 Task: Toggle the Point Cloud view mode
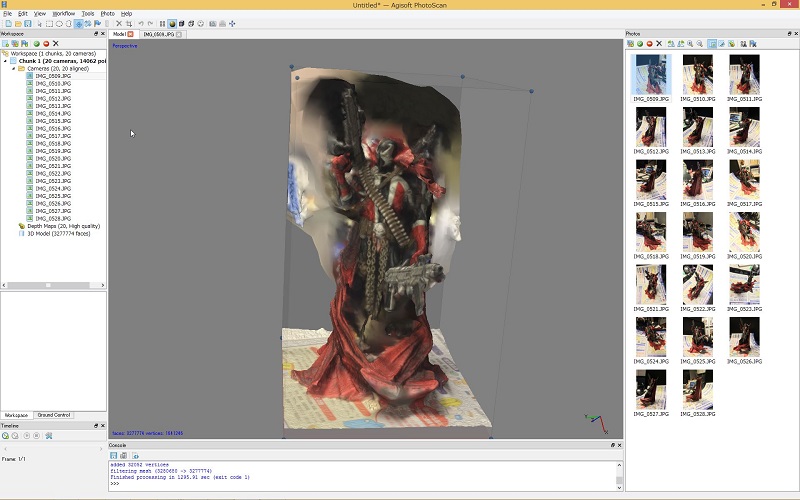click(162, 23)
